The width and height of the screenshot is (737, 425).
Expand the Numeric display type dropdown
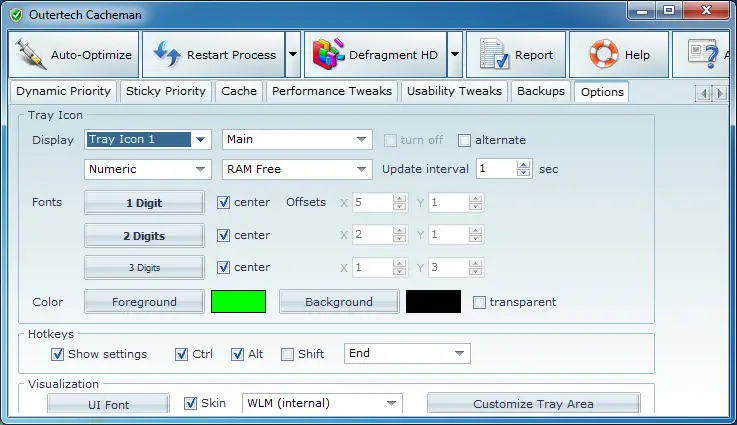(x=200, y=169)
